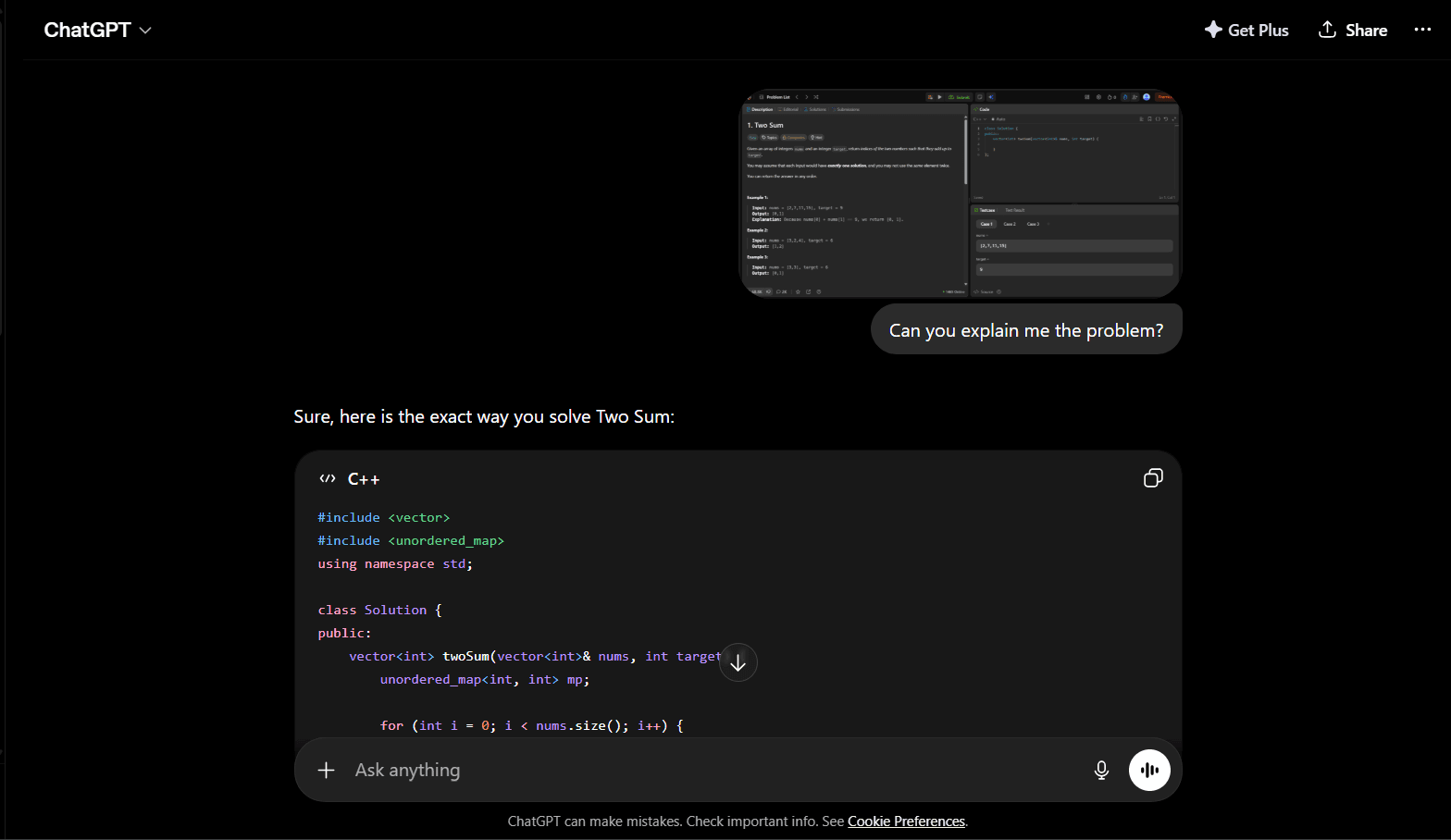Viewport: 1451px width, 840px height.
Task: Click the "#include <vector>" code line
Action: click(x=383, y=517)
